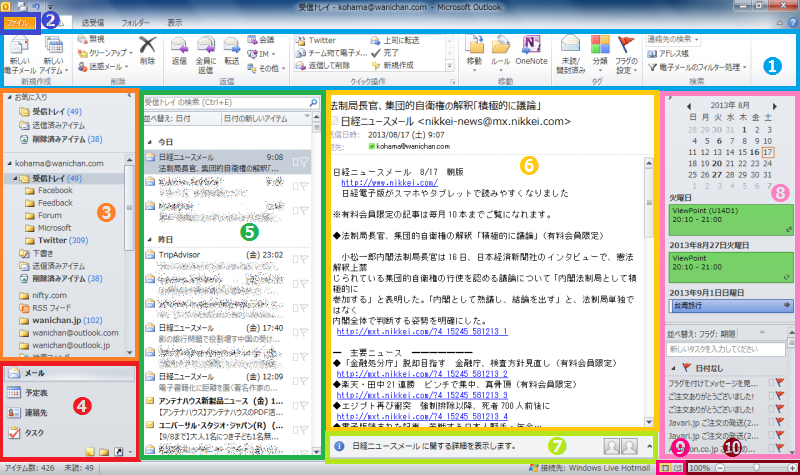Open the Send/Receive (送受信) tab
The width and height of the screenshot is (800, 475).
click(x=93, y=23)
